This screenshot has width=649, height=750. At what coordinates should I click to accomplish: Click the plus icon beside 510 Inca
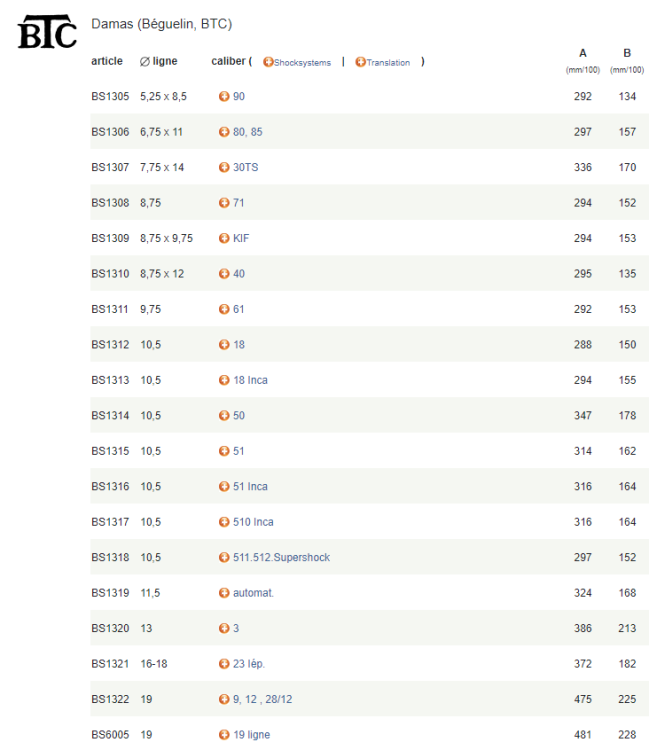(x=224, y=521)
